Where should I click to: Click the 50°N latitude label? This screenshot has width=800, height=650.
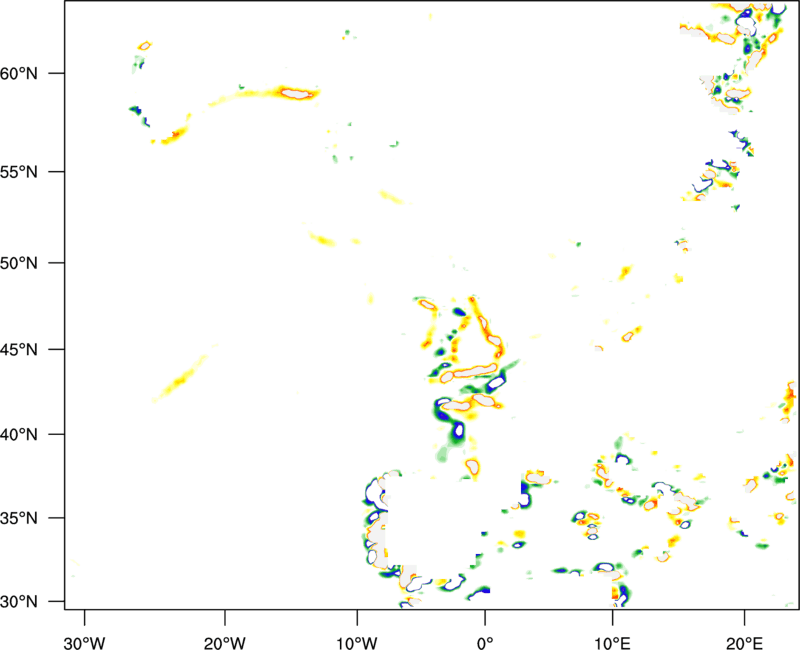[19, 263]
